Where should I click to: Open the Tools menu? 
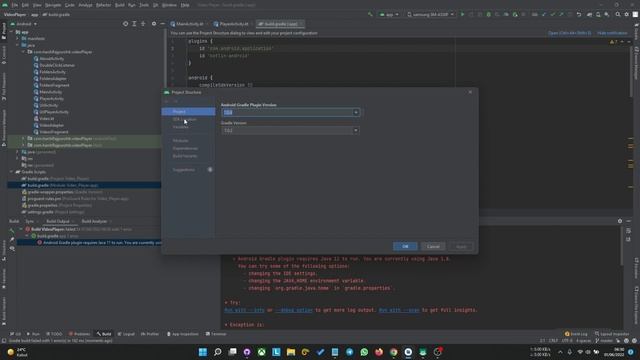144,5
